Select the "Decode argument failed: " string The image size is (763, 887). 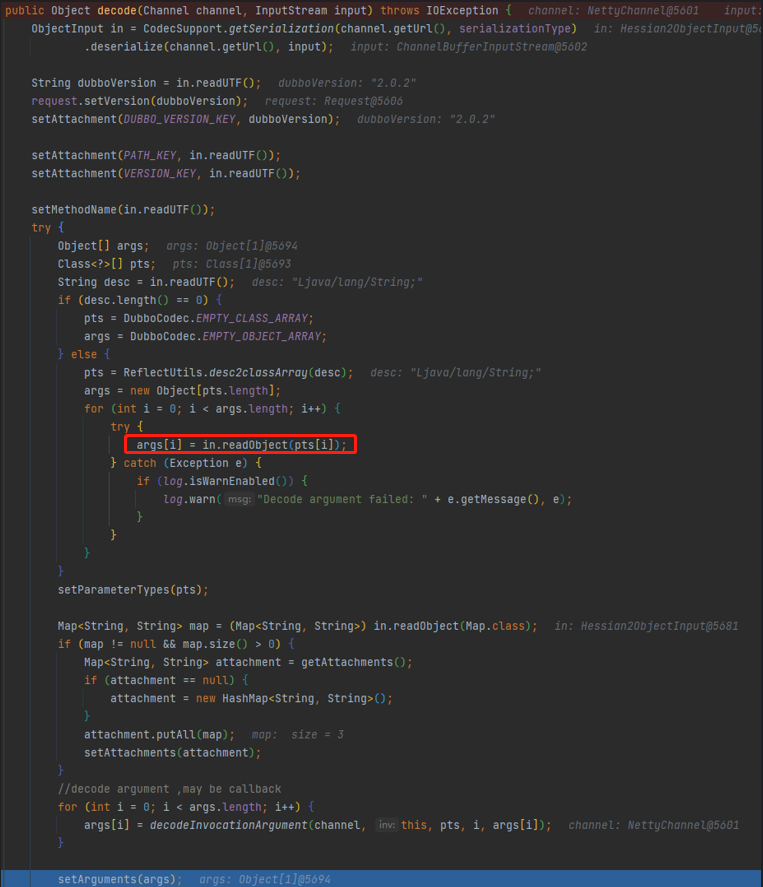point(342,499)
